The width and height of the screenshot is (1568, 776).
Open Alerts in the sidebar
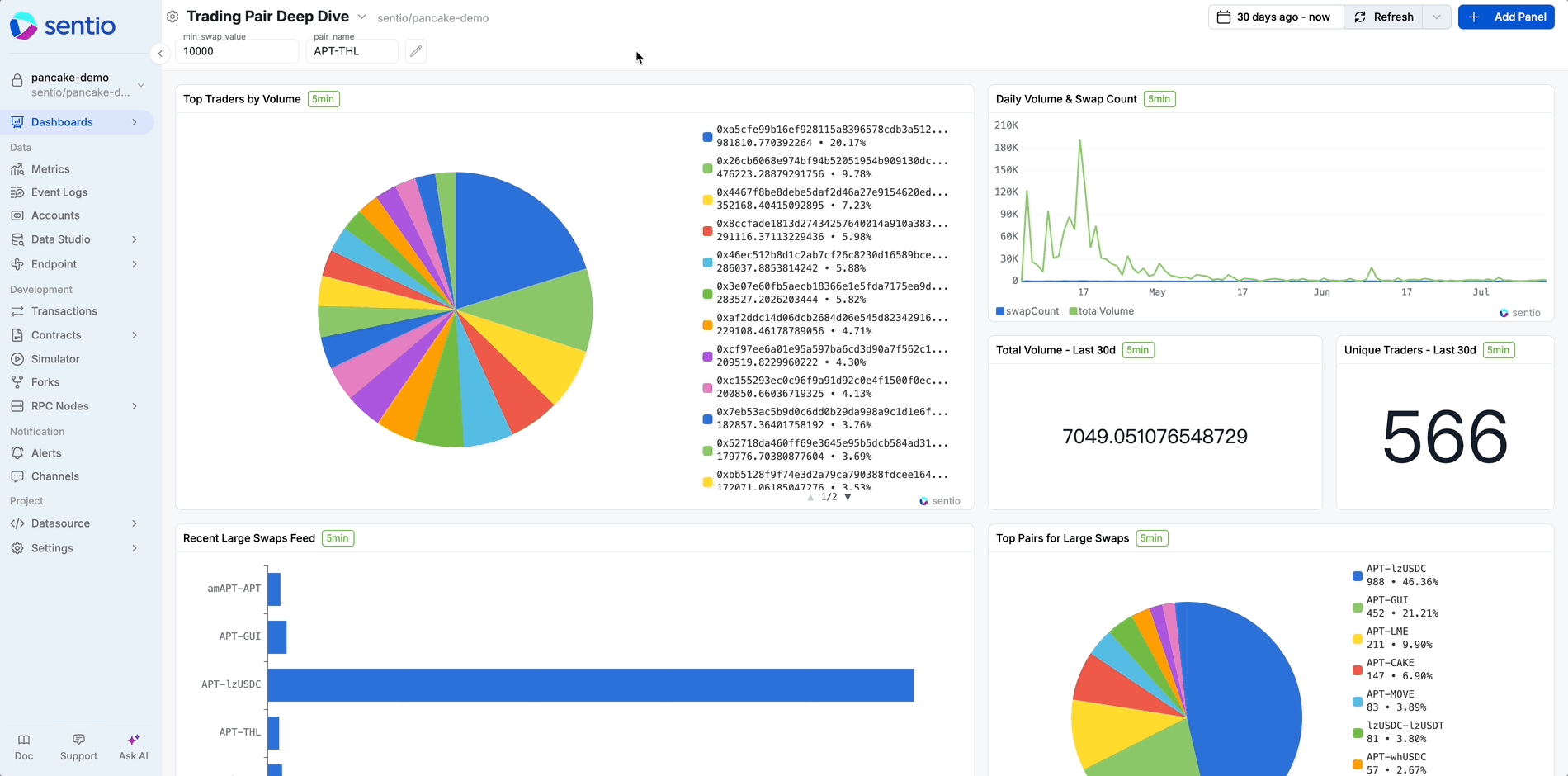point(77,453)
